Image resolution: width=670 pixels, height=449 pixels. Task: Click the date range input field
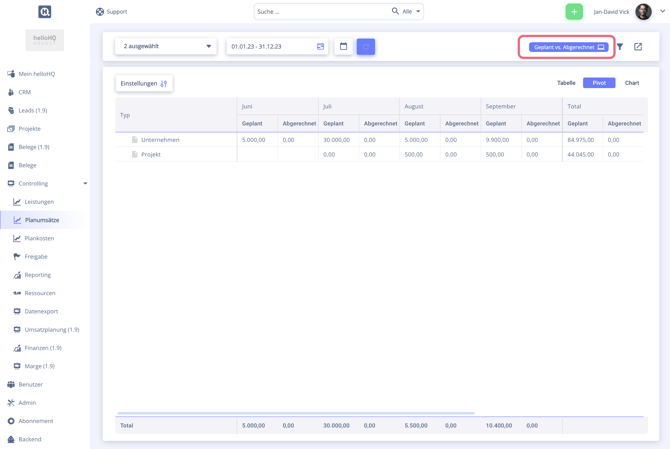pos(272,47)
